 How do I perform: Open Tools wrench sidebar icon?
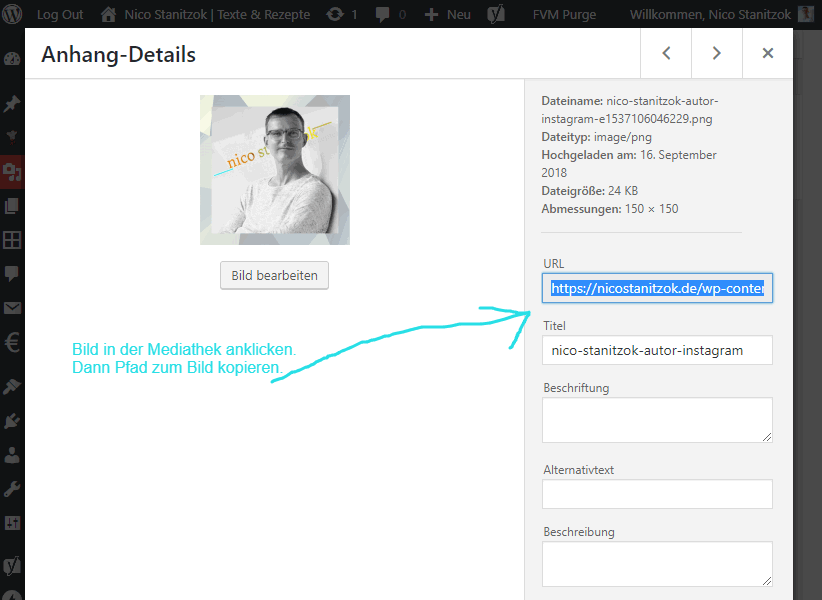(12, 489)
